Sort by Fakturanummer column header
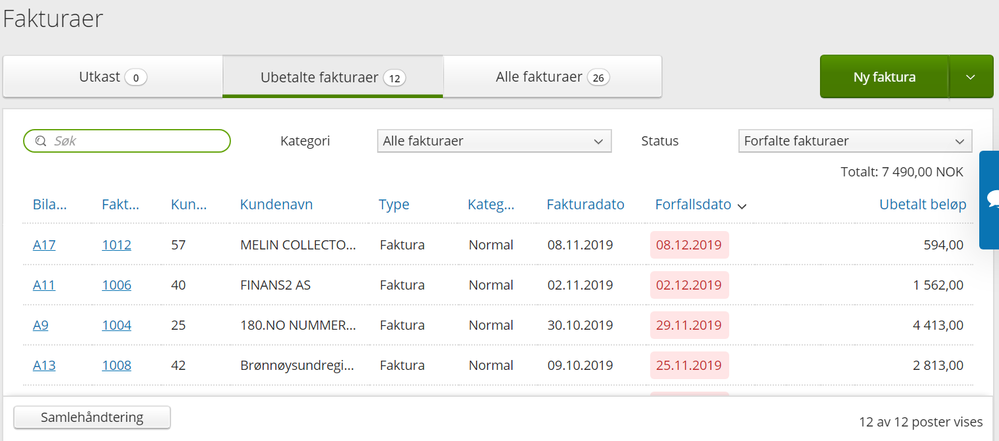The width and height of the screenshot is (999, 441). tap(120, 205)
